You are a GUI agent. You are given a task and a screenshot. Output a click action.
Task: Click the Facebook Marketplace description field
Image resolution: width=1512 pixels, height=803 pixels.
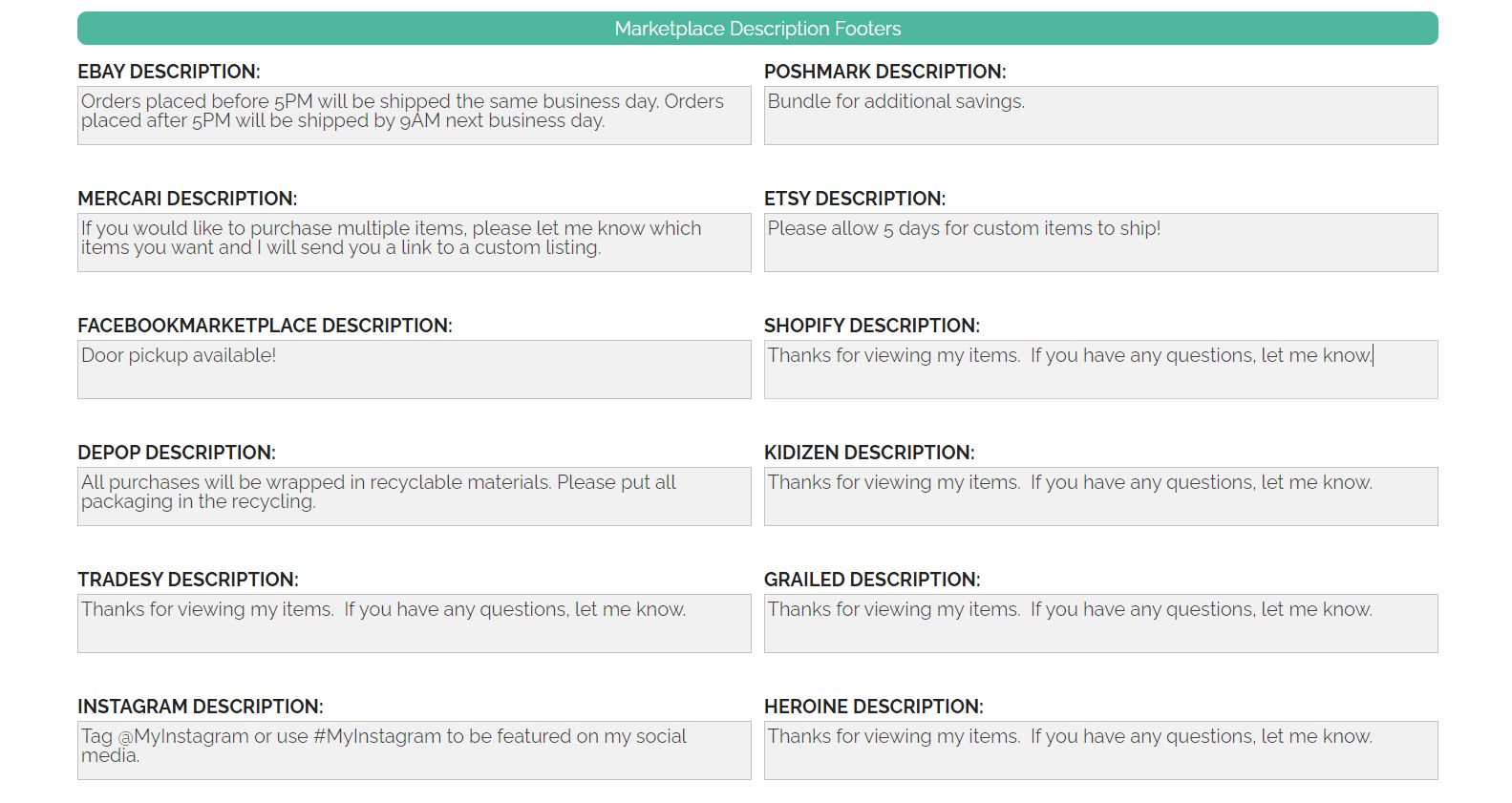(x=414, y=370)
